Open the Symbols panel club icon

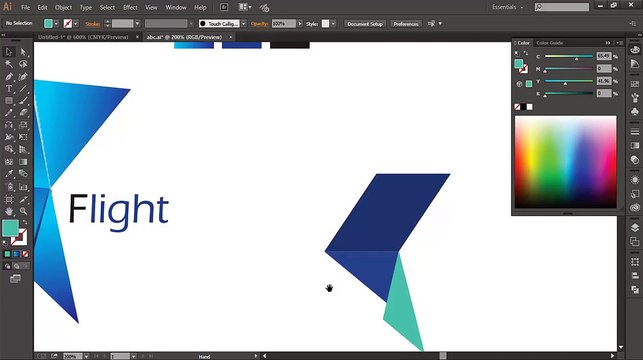pos(635,112)
